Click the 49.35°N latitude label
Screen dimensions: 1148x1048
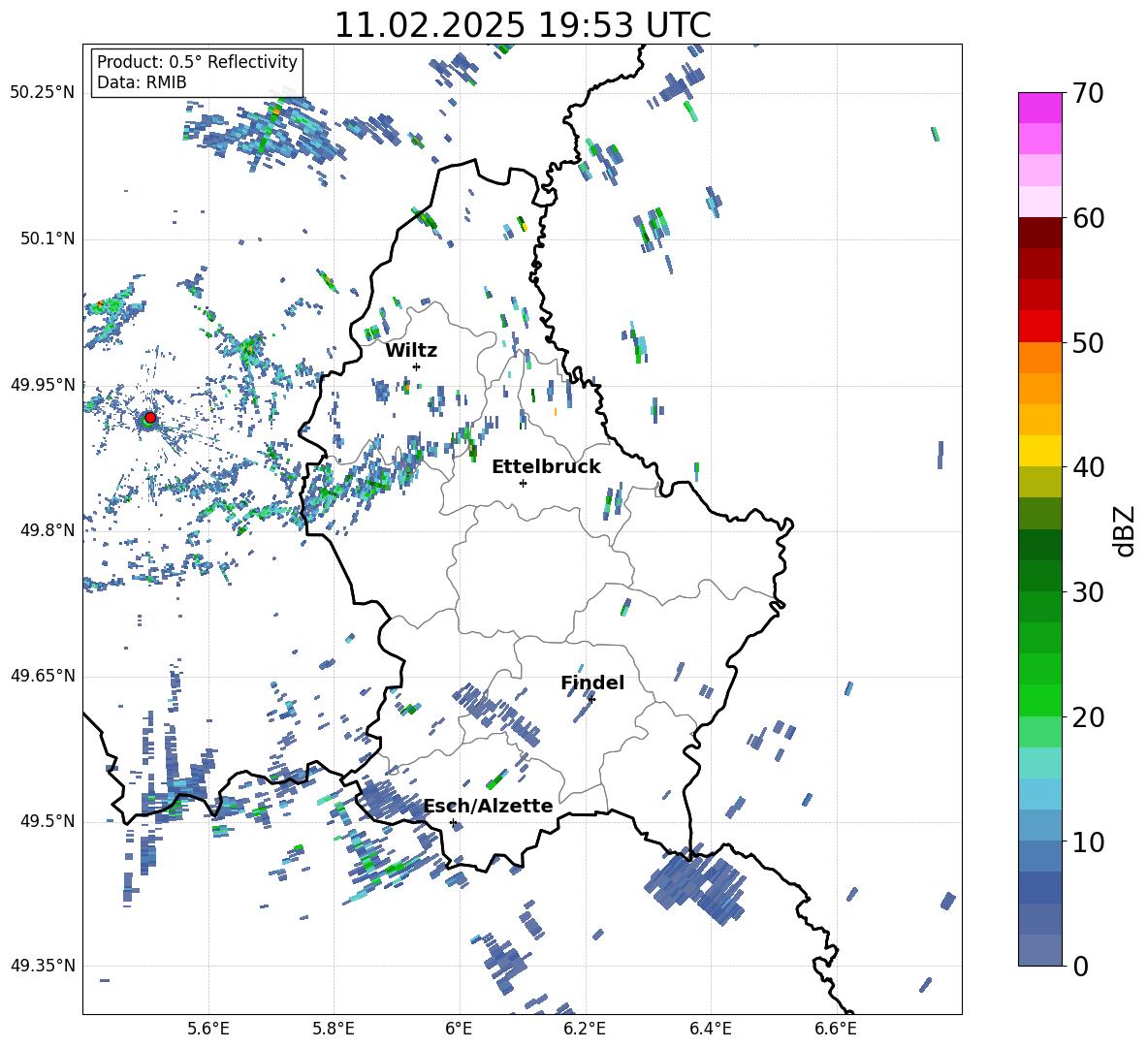[x=42, y=966]
